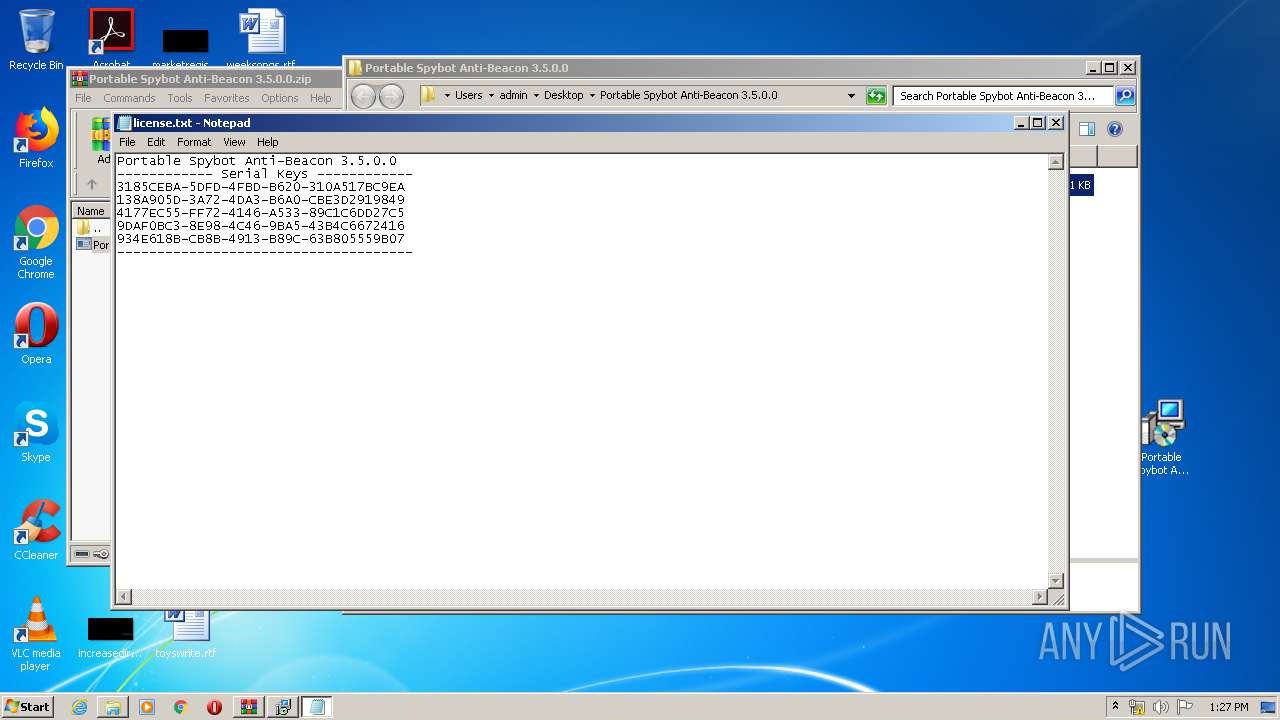Viewport: 1280px width, 720px height.
Task: Expand Users breadcrumb arrow in Explorer
Action: click(490, 96)
